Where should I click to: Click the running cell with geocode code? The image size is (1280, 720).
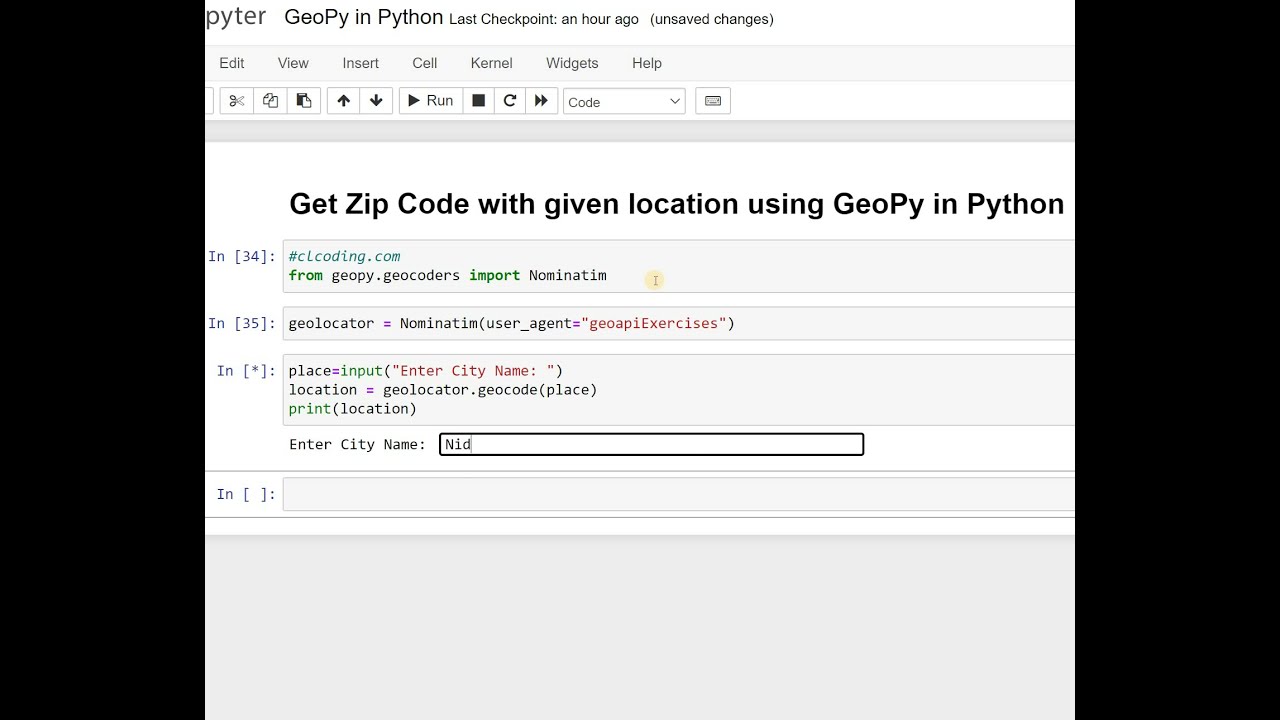(x=679, y=390)
